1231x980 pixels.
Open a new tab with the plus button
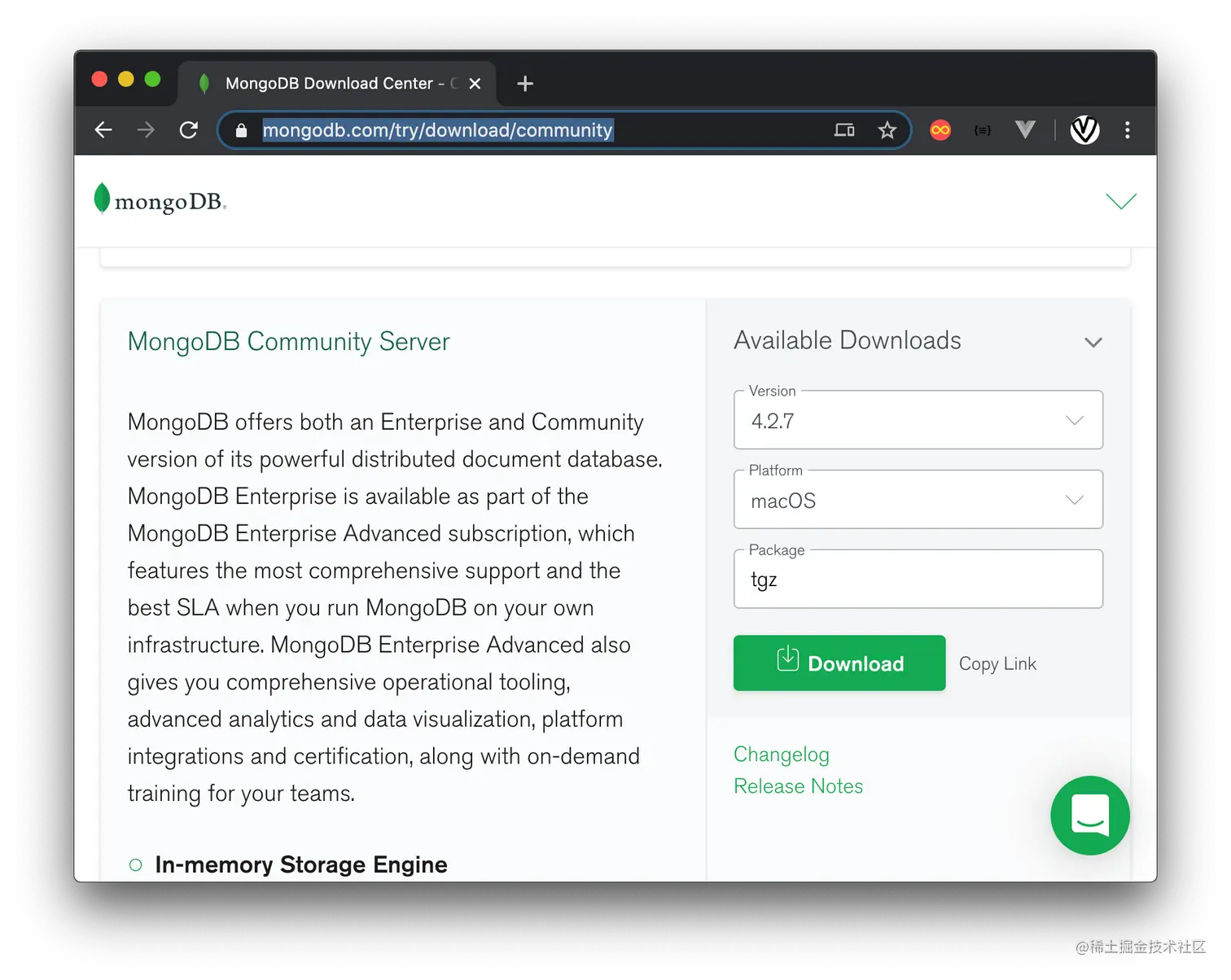525,84
